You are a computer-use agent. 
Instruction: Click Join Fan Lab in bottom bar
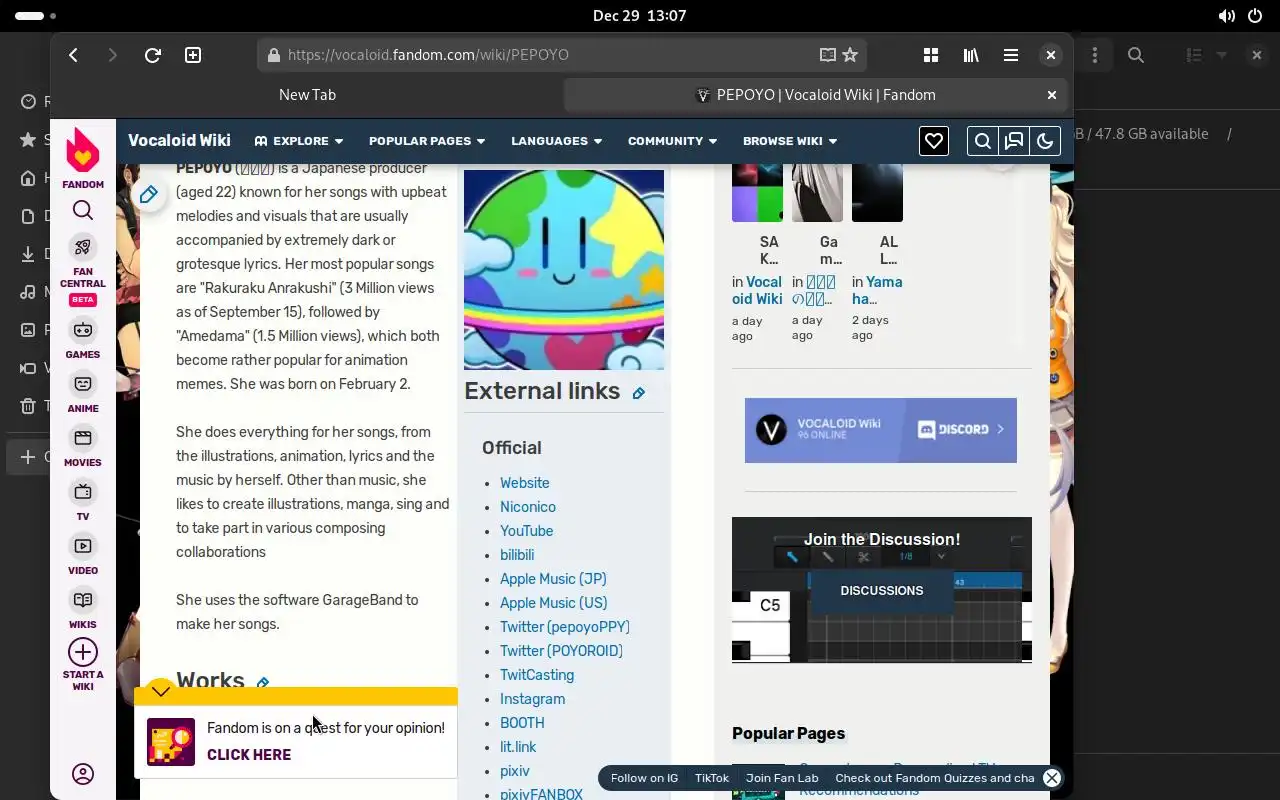coord(782,778)
